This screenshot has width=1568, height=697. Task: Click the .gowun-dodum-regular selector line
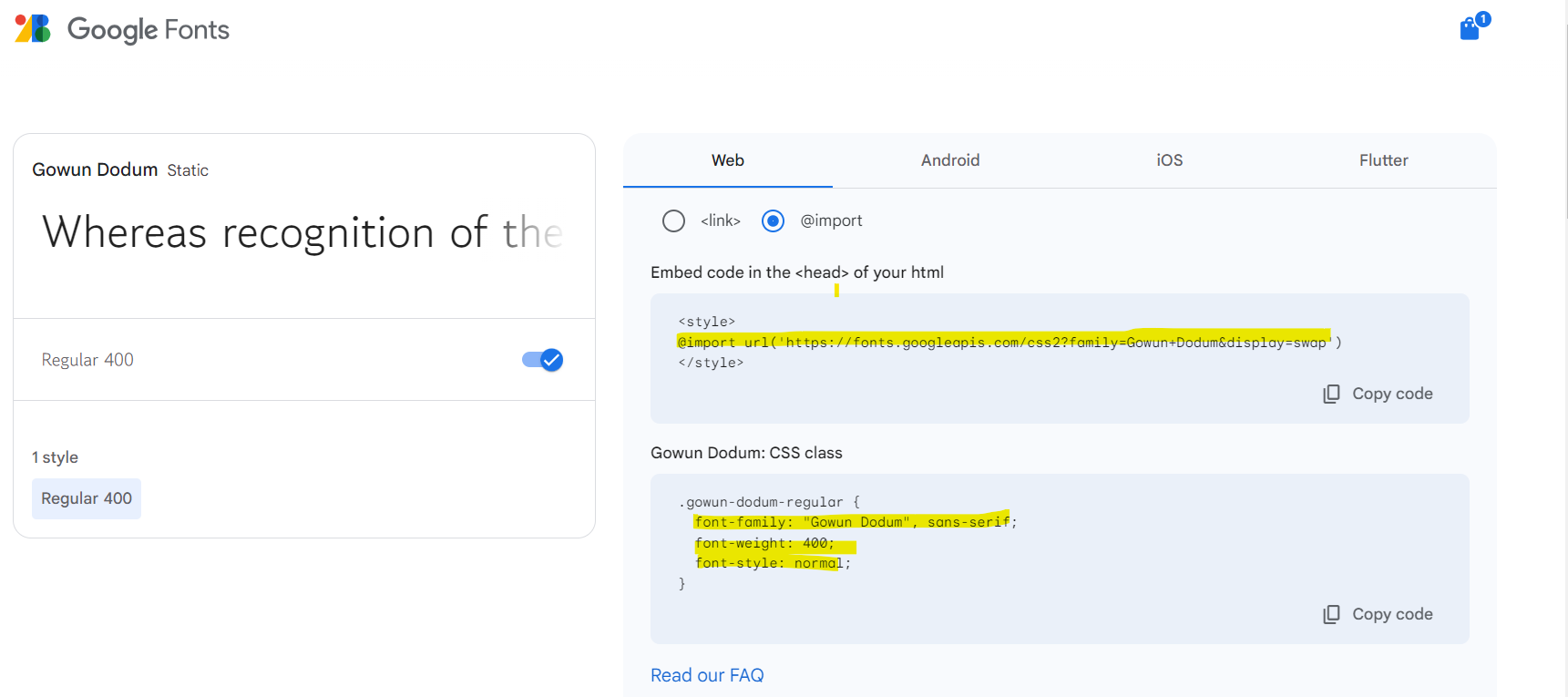(x=769, y=502)
